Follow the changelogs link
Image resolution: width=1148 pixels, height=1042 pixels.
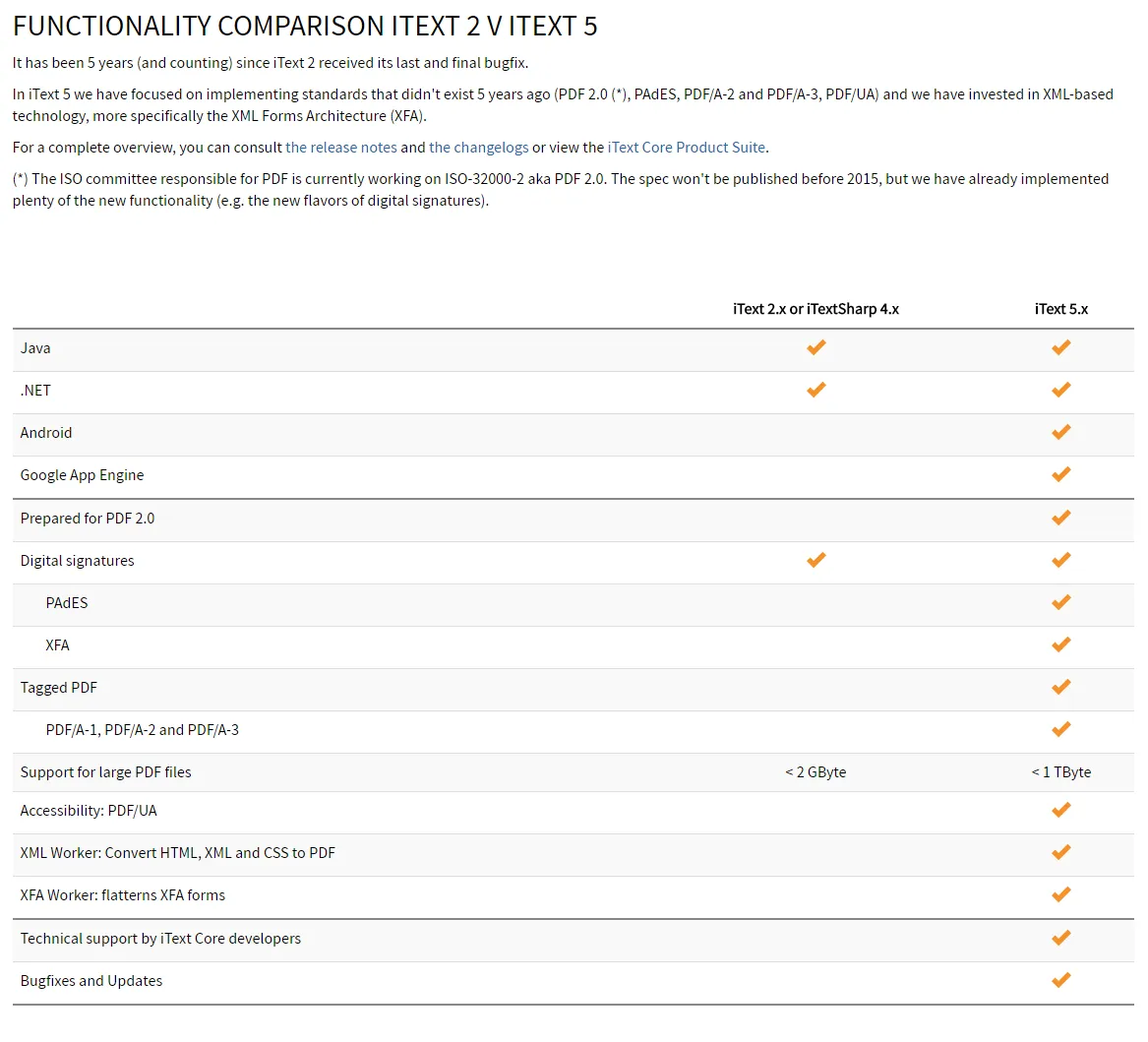pos(478,148)
